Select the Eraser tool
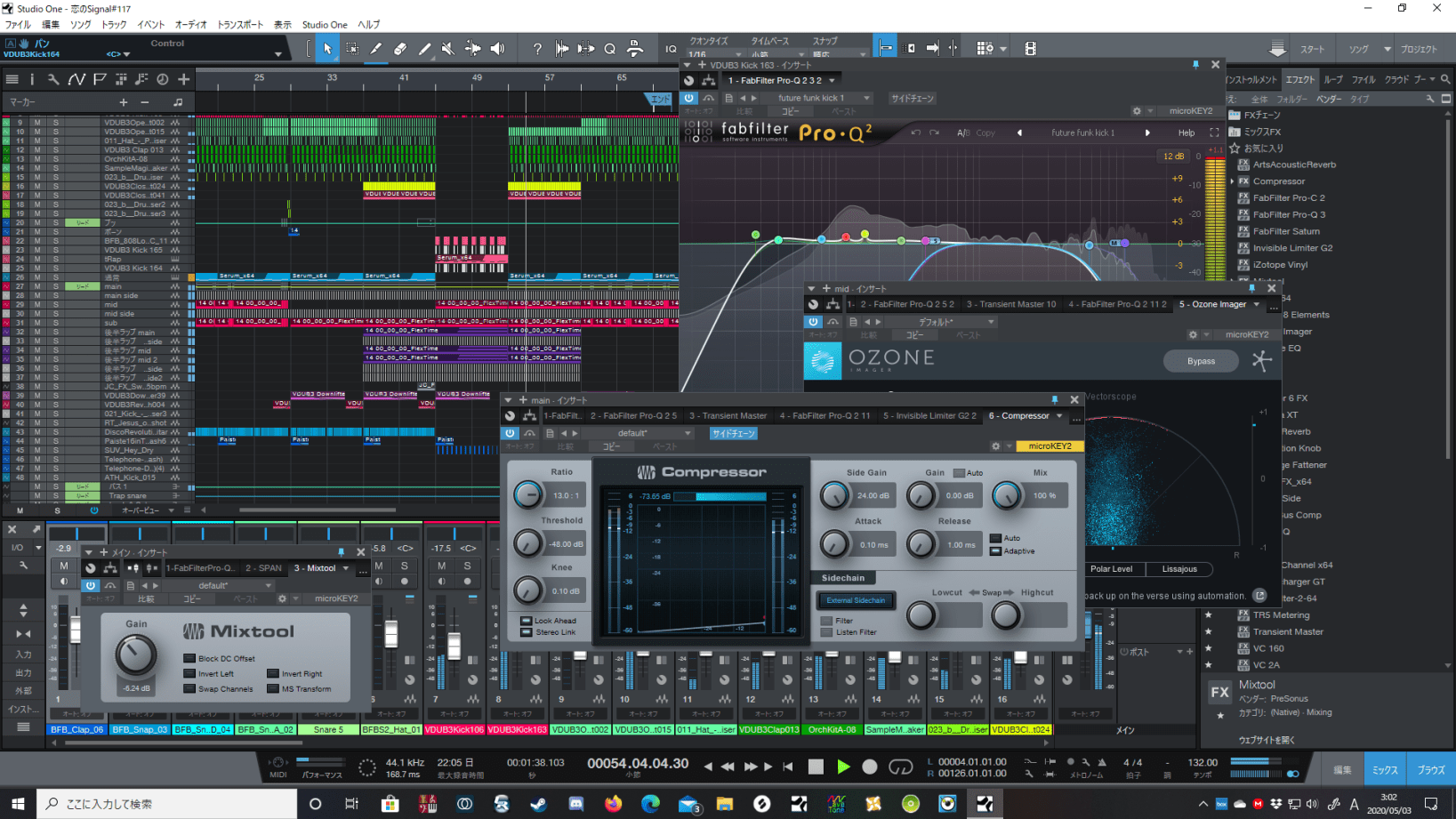1456x819 pixels. tap(400, 49)
